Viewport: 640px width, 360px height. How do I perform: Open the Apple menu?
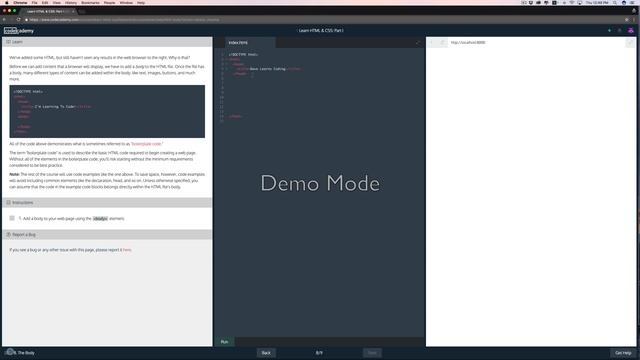point(7,3)
